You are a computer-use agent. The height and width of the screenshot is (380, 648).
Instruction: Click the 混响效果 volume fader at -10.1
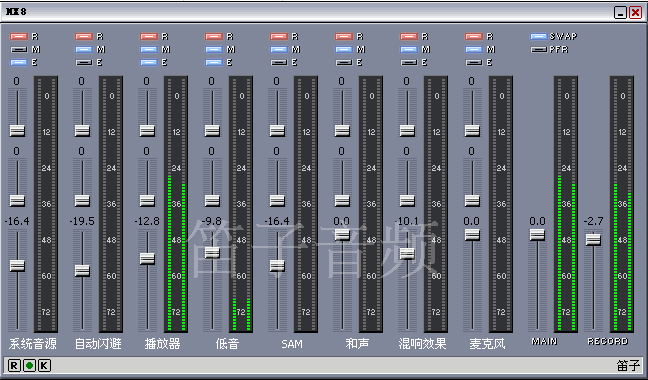407,254
